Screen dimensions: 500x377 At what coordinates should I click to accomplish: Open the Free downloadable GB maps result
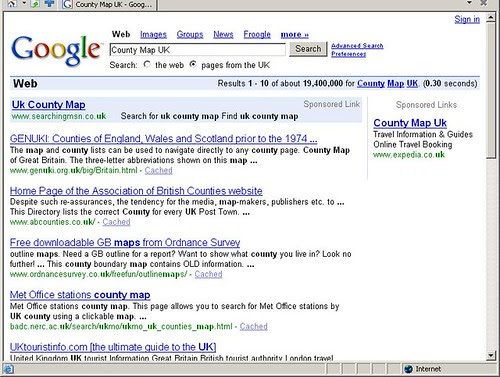point(125,242)
